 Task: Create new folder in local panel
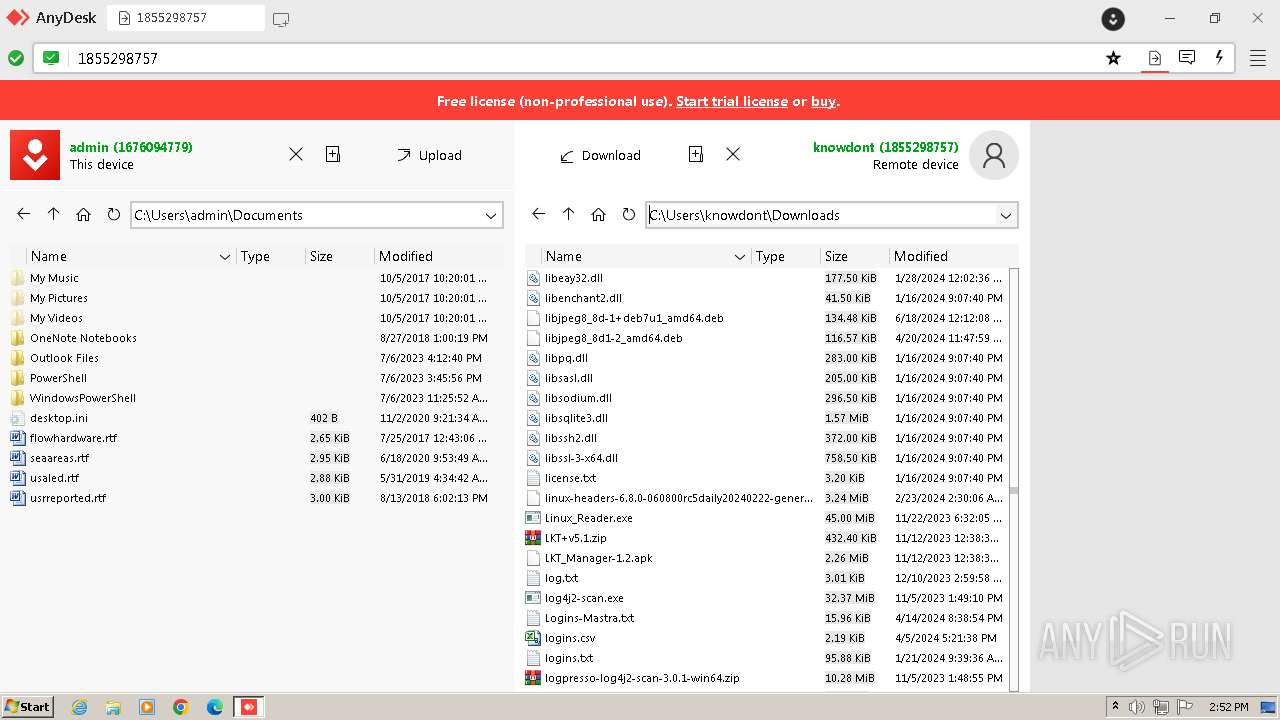point(333,154)
